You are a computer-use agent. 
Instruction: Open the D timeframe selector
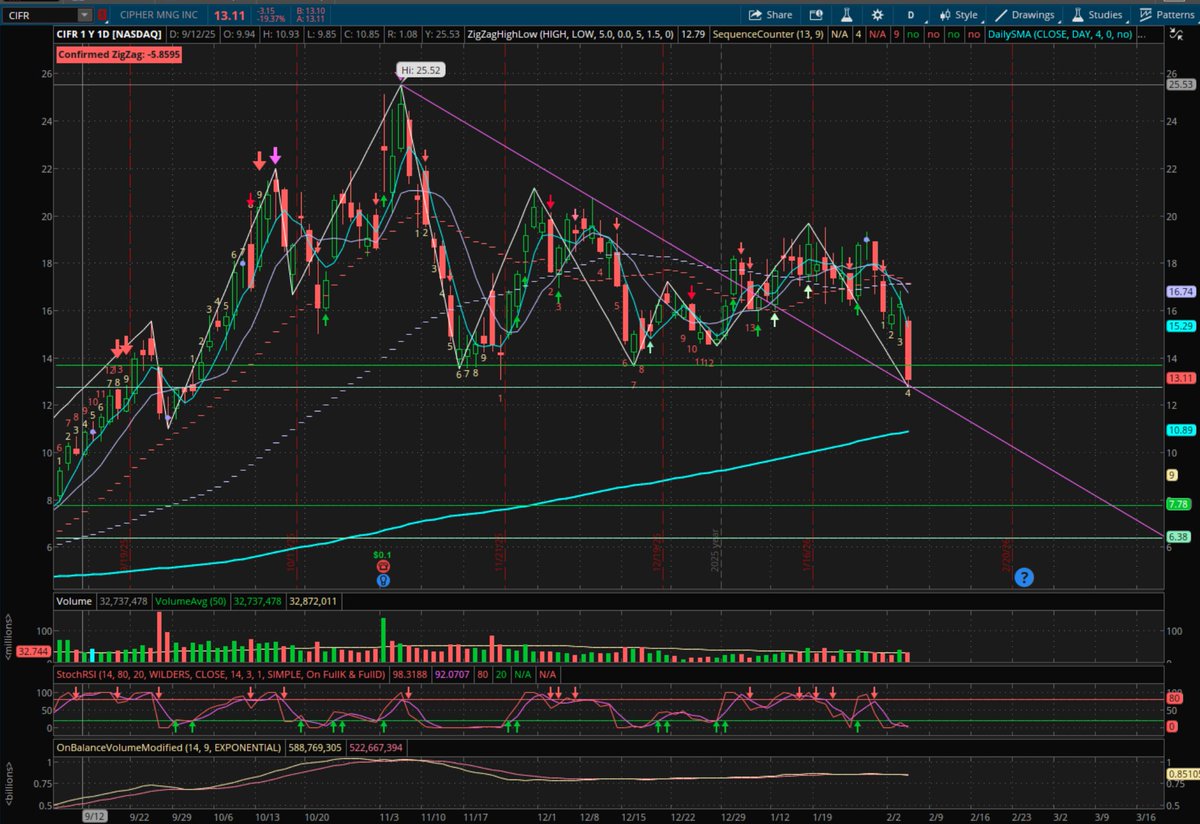coord(911,15)
